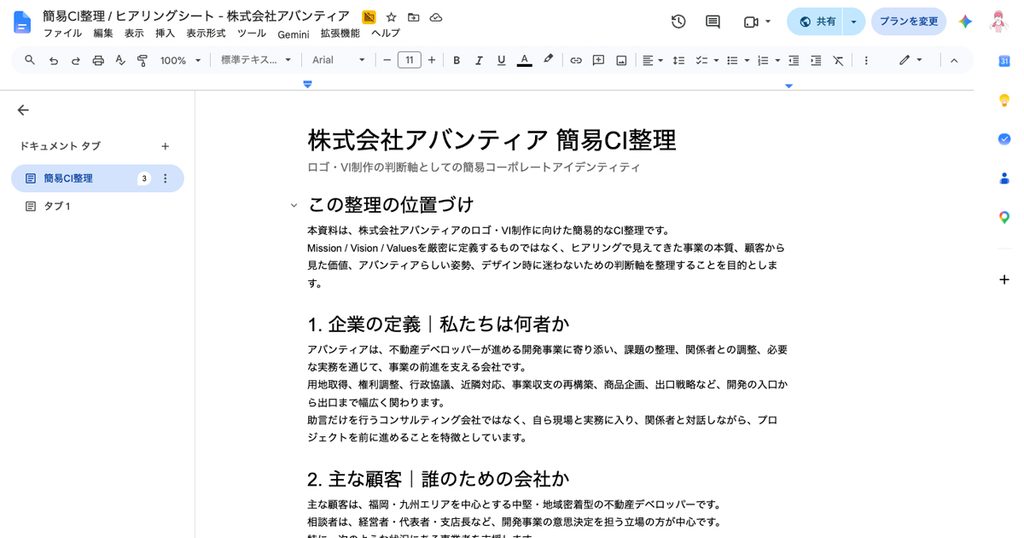This screenshot has width=1024, height=538.
Task: Choose text color
Action: point(524,60)
